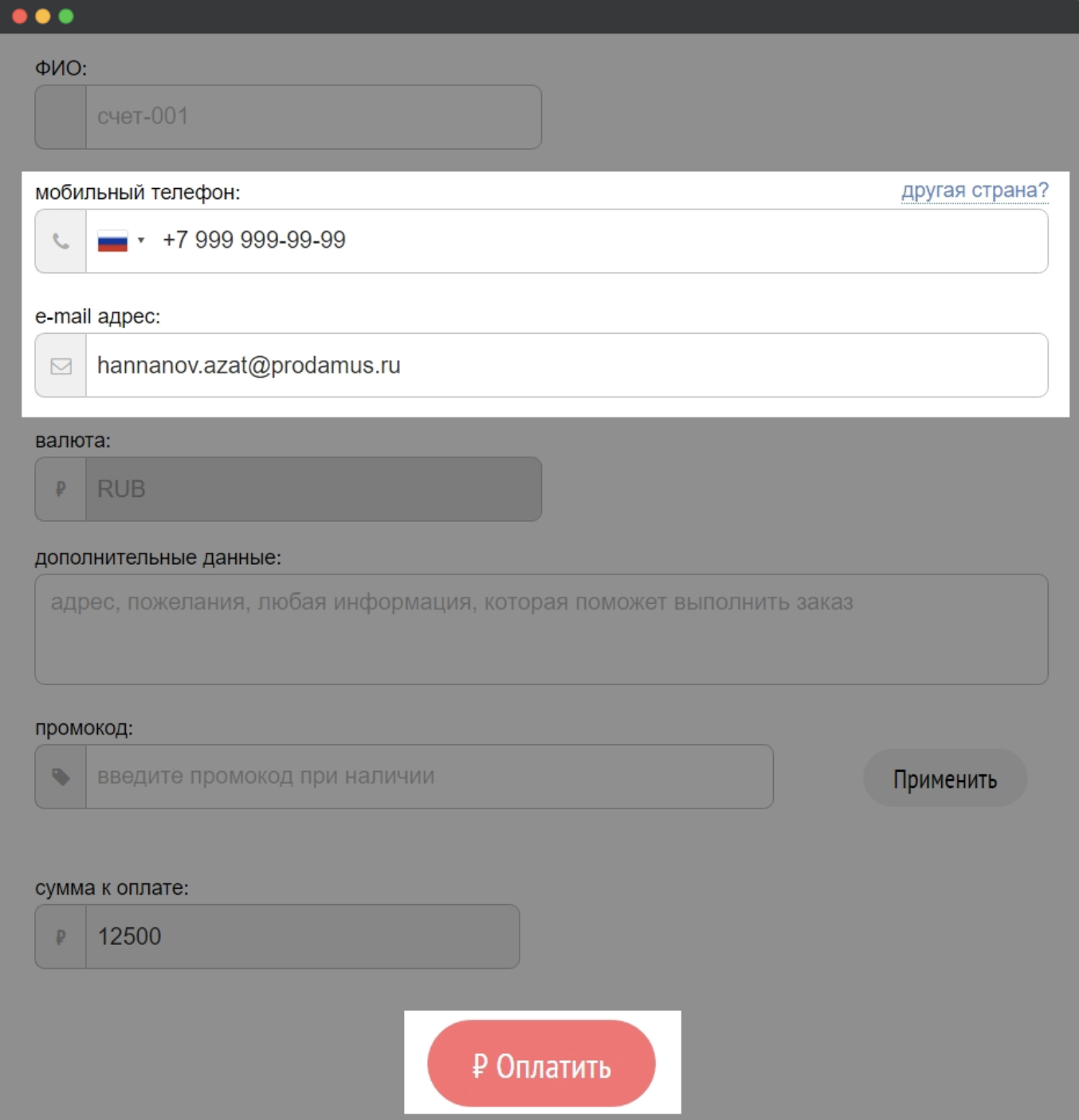Click into the mobile phone number field

pos(598,241)
